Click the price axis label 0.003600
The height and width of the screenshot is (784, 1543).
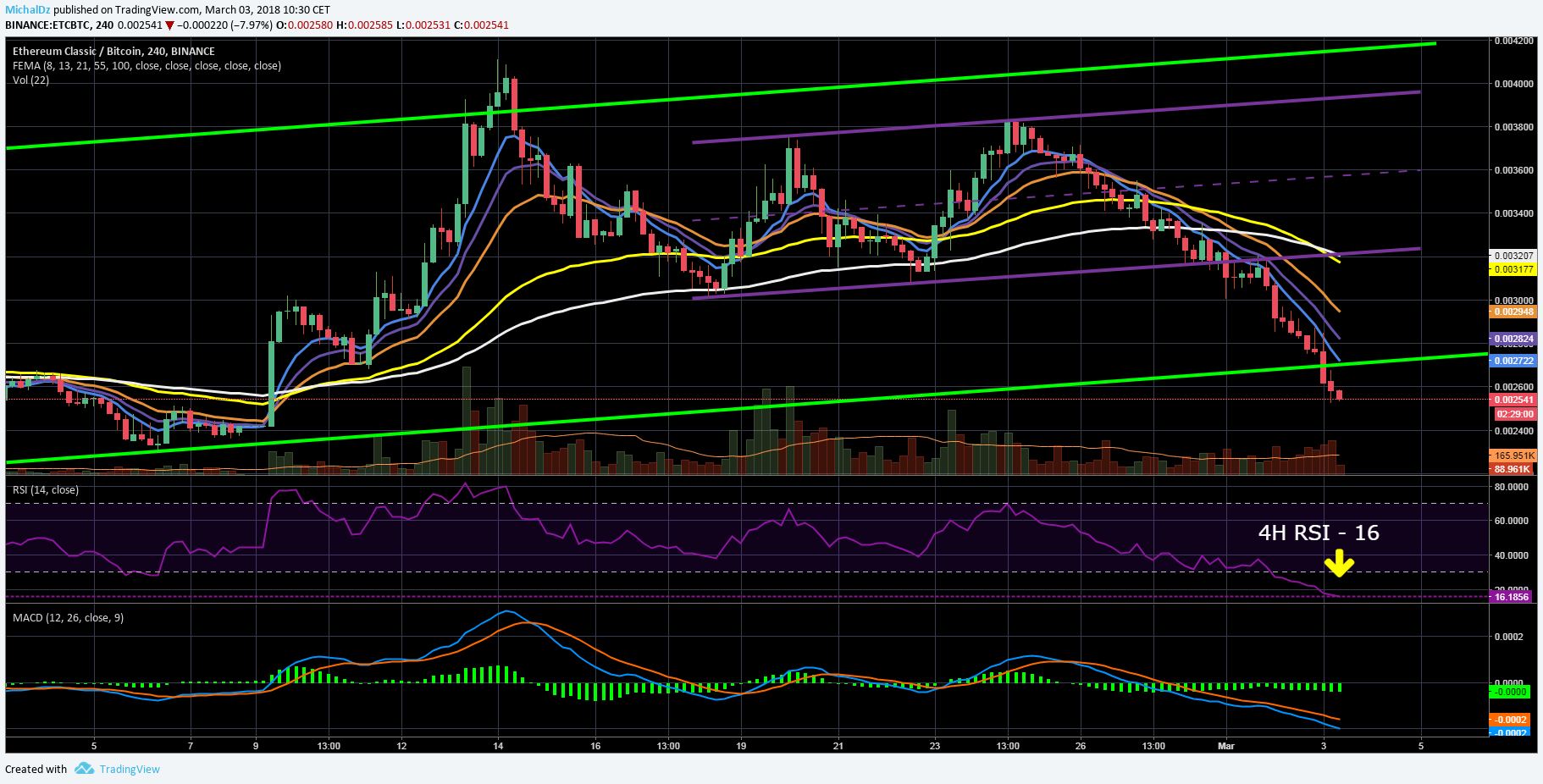point(1513,170)
